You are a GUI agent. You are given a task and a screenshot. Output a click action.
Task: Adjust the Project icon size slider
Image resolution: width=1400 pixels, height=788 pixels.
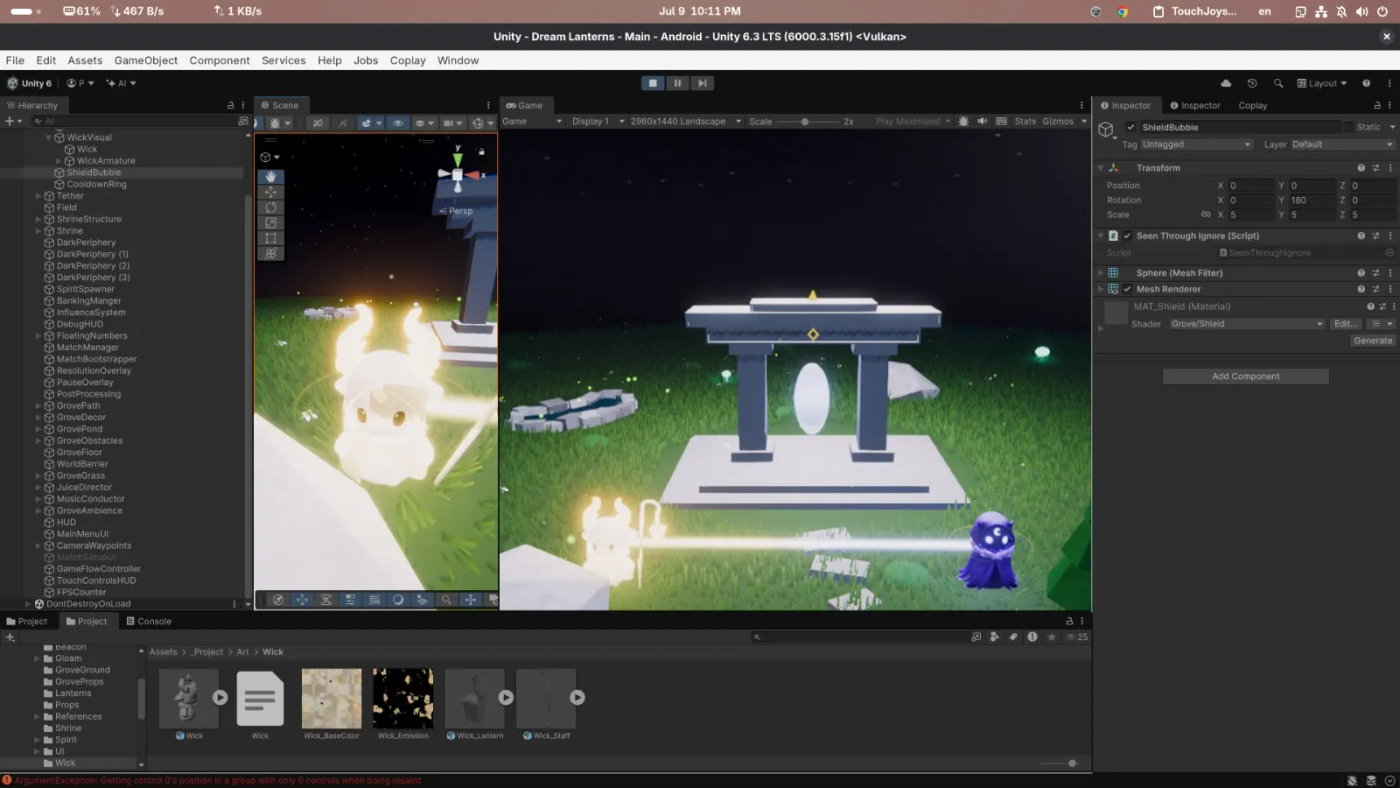1060,763
